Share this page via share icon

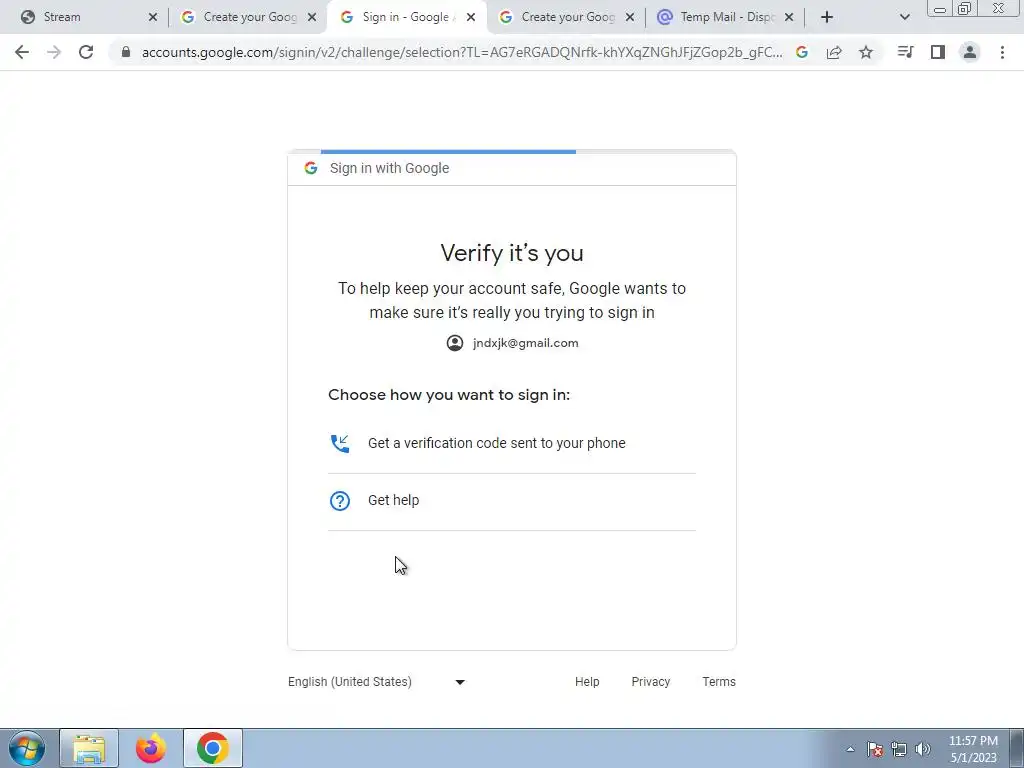click(834, 52)
